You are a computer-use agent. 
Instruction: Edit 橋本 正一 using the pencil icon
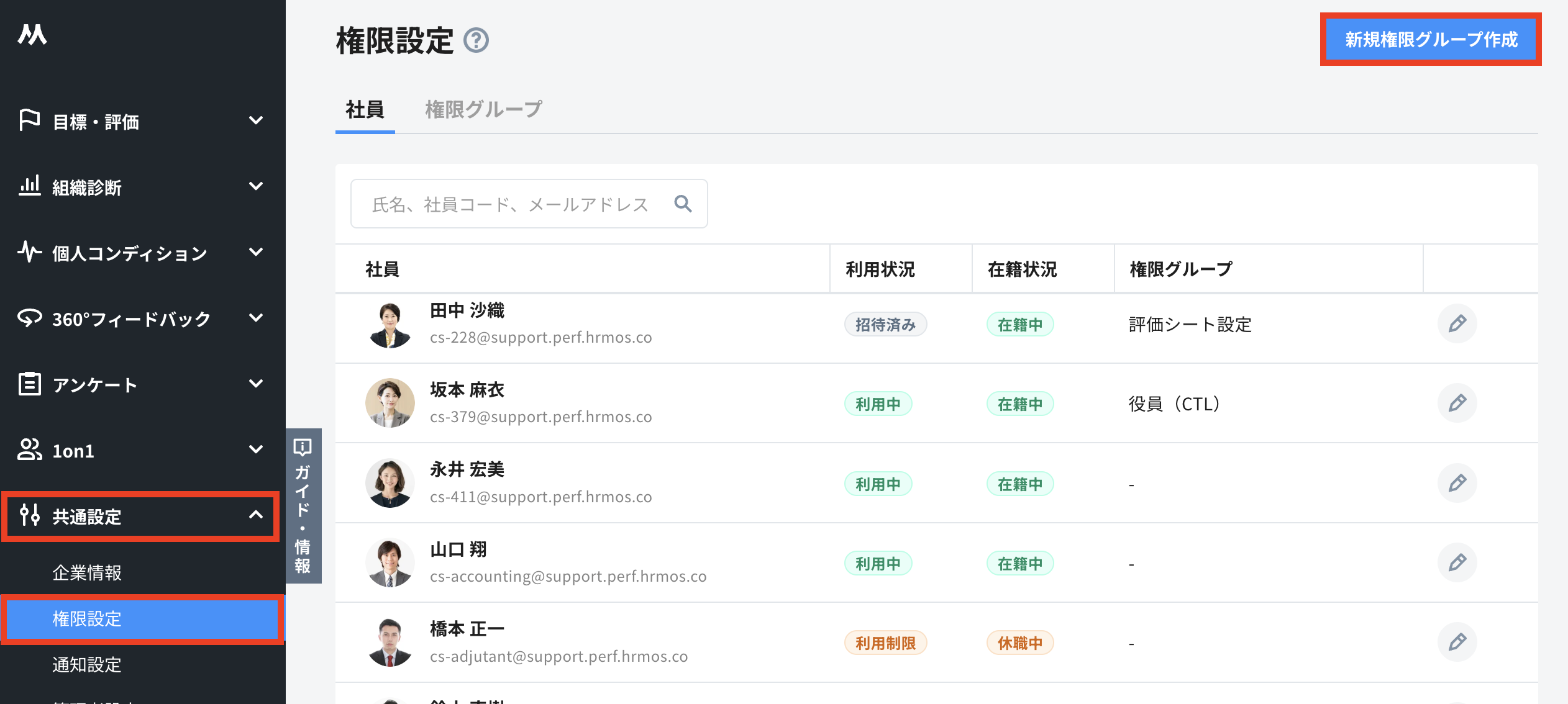(x=1457, y=642)
